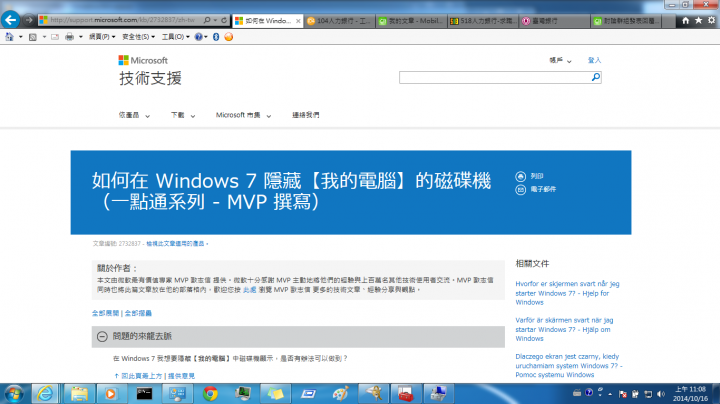Open 'Hvorfor er skjermen svart' related link
The width and height of the screenshot is (720, 404).
click(568, 293)
